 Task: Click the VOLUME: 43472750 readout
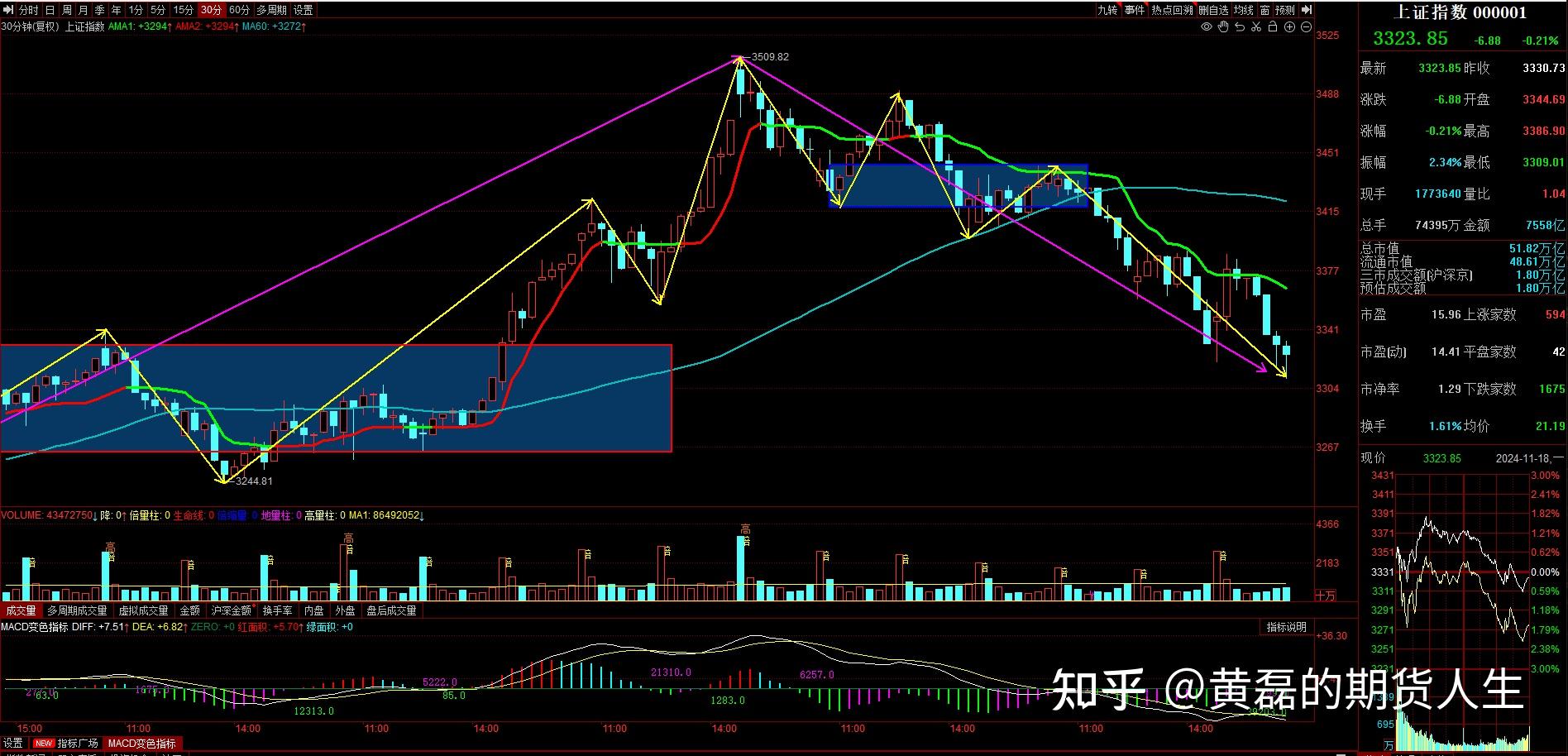pos(49,515)
